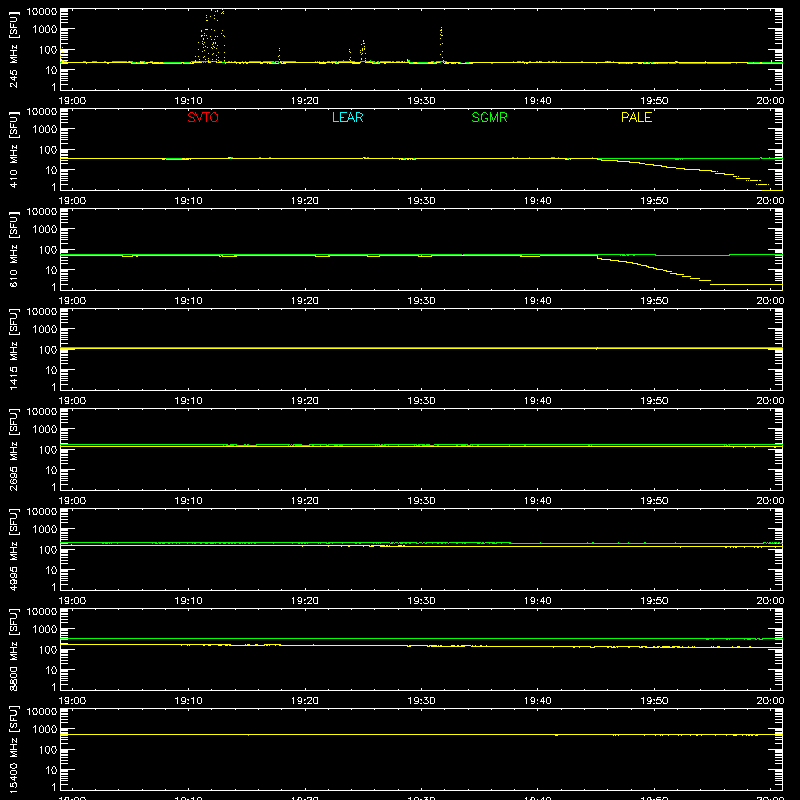
Task: Select the 2695 MHz [SFU] axis label
Action: [14, 449]
